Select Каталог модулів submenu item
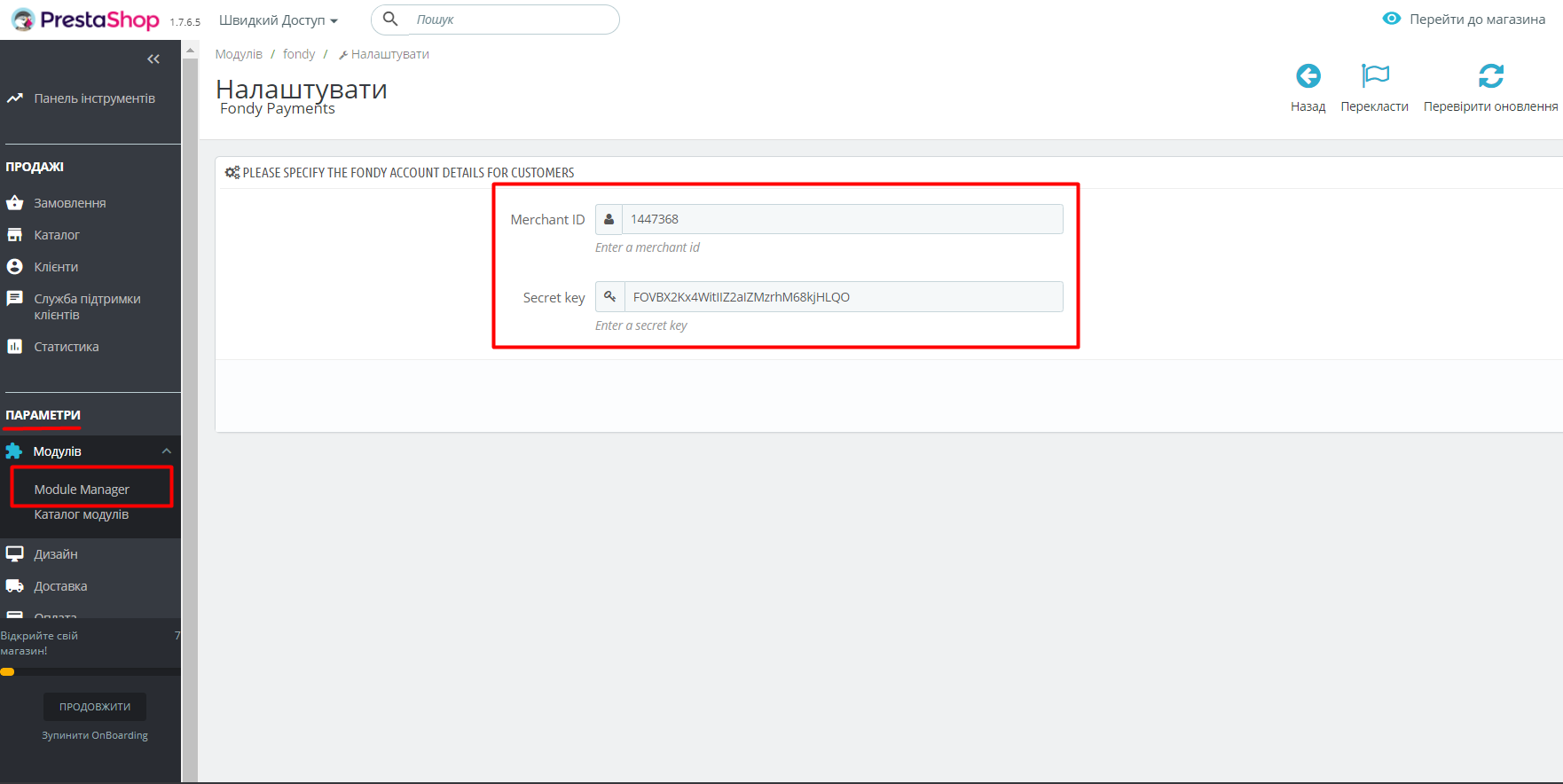This screenshot has width=1563, height=784. (x=82, y=514)
